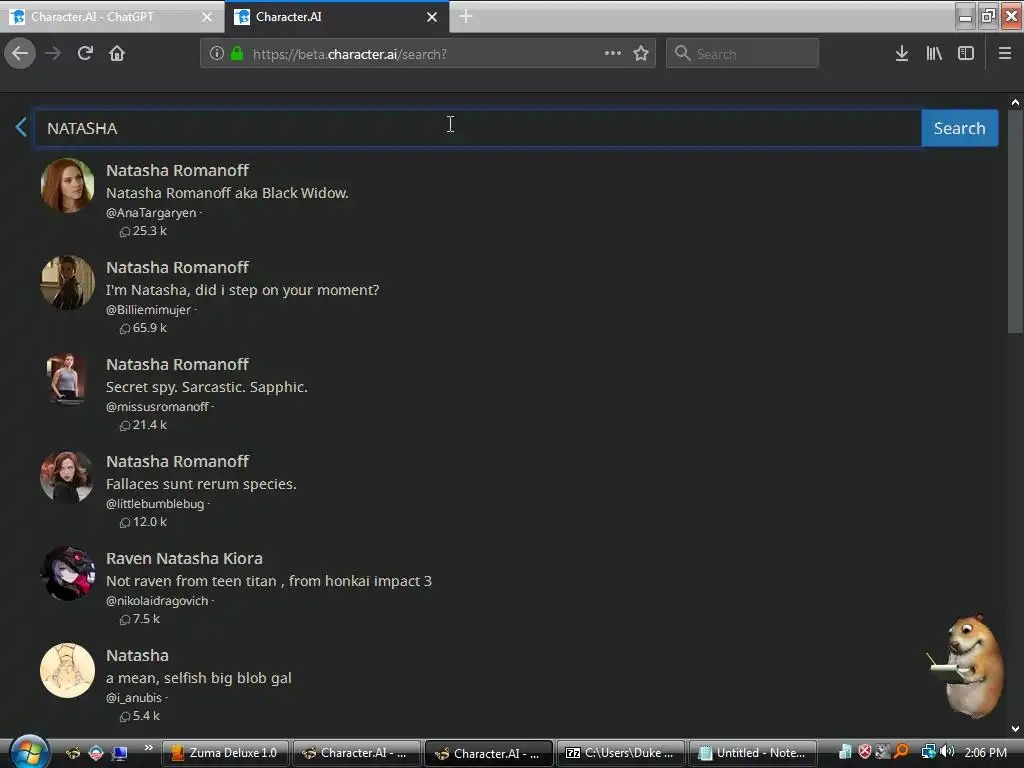Close the active Character.AI tab
Image resolution: width=1024 pixels, height=768 pixels.
[x=432, y=17]
